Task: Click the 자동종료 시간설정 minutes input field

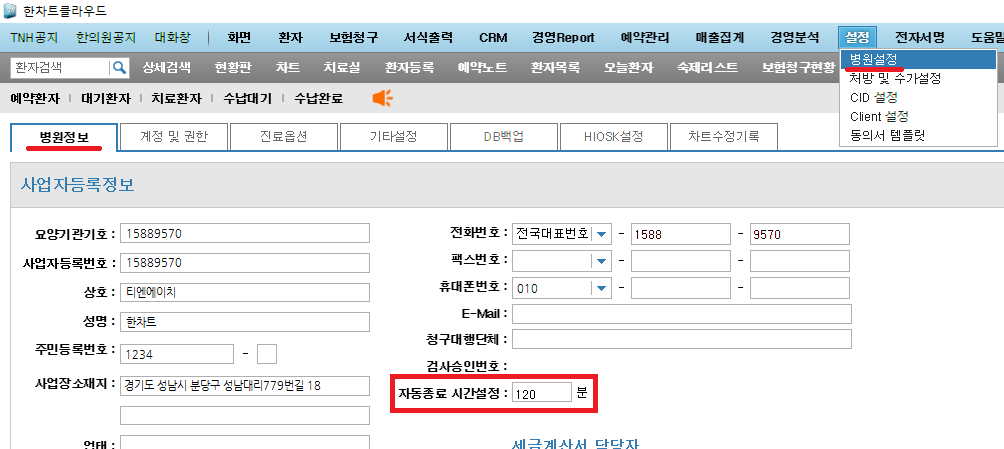Action: [x=541, y=394]
